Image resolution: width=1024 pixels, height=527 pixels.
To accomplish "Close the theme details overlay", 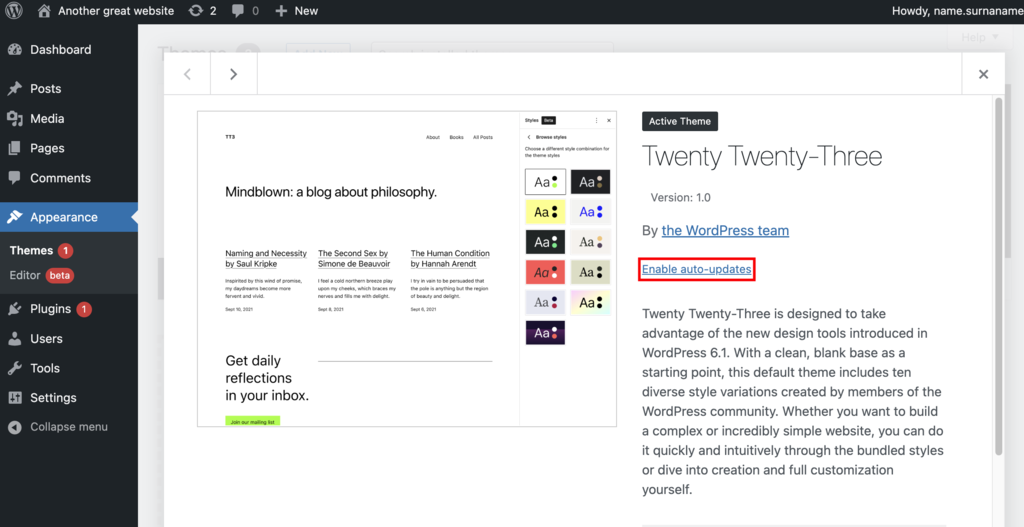I will (x=983, y=74).
